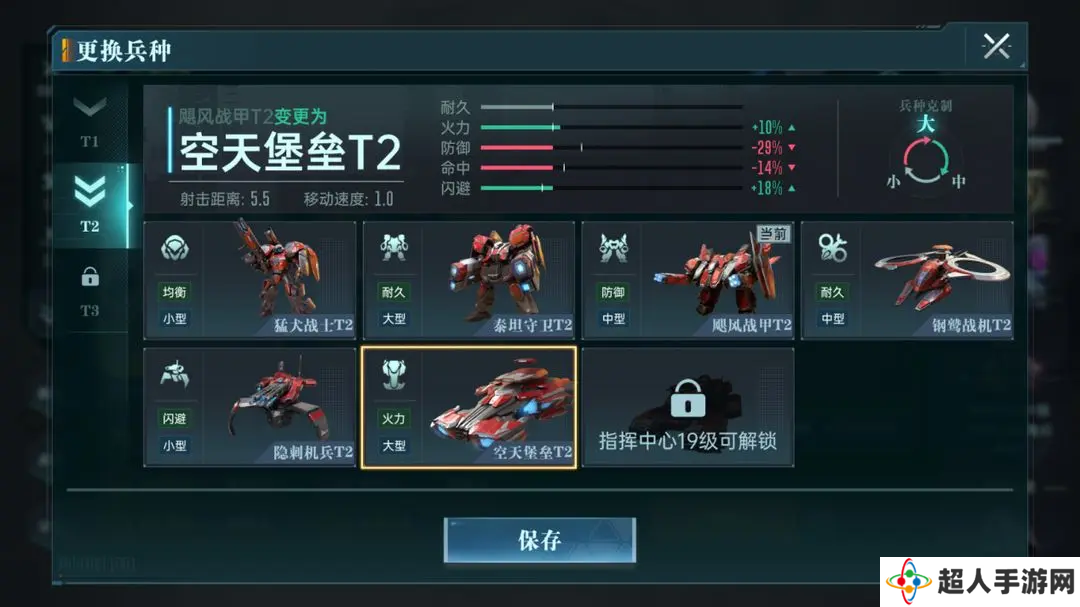Open the locked T3 tier tab
The height and width of the screenshot is (607, 1080).
tap(90, 291)
